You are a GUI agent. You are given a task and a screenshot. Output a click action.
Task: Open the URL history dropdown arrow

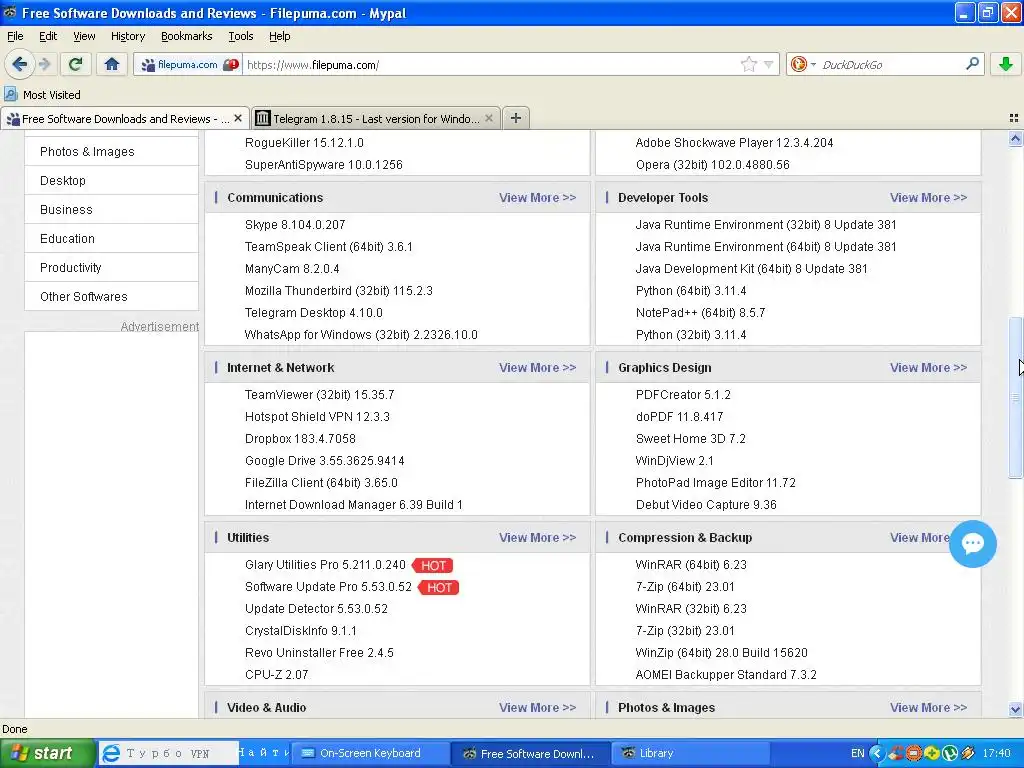pos(769,65)
